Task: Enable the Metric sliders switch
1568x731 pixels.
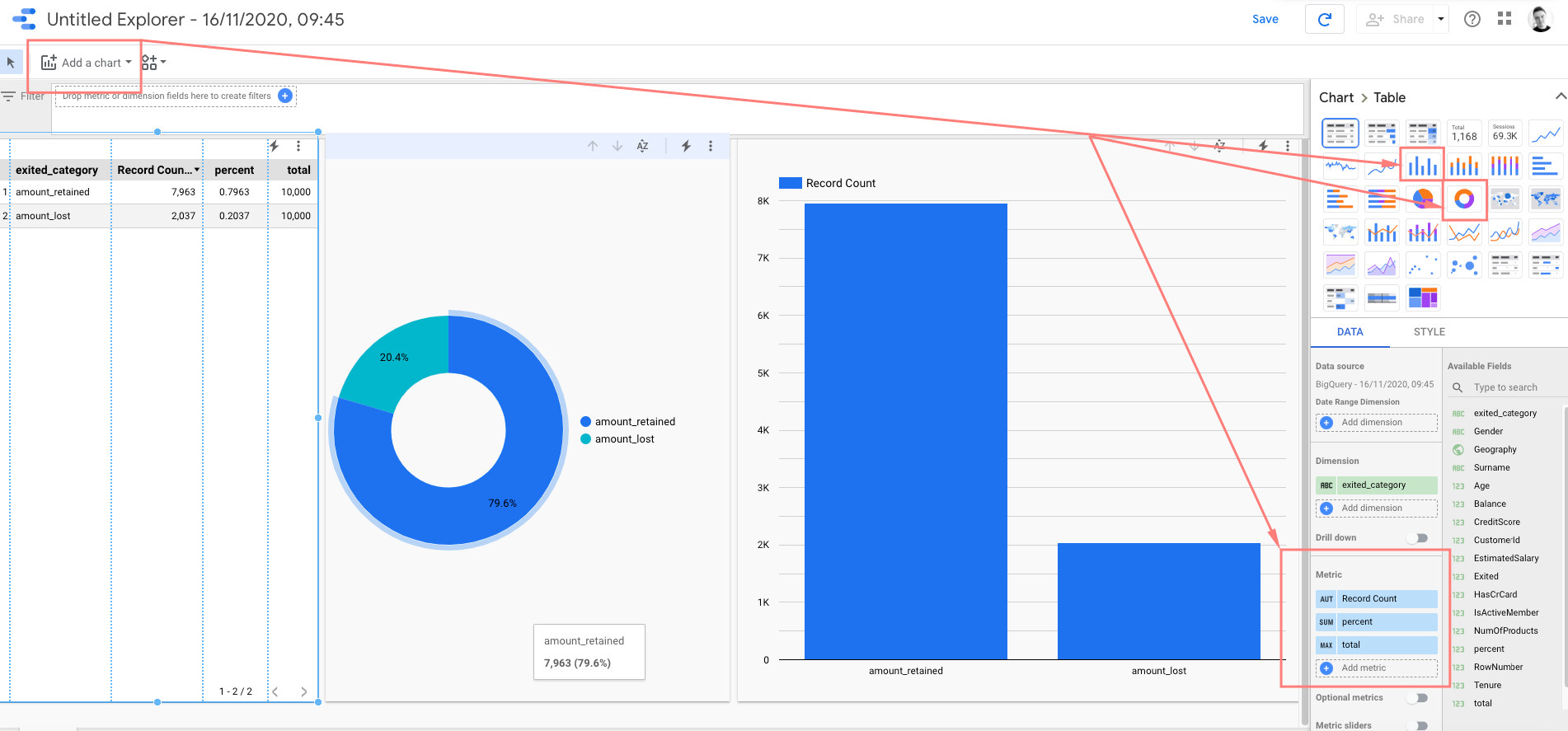Action: click(x=1417, y=725)
